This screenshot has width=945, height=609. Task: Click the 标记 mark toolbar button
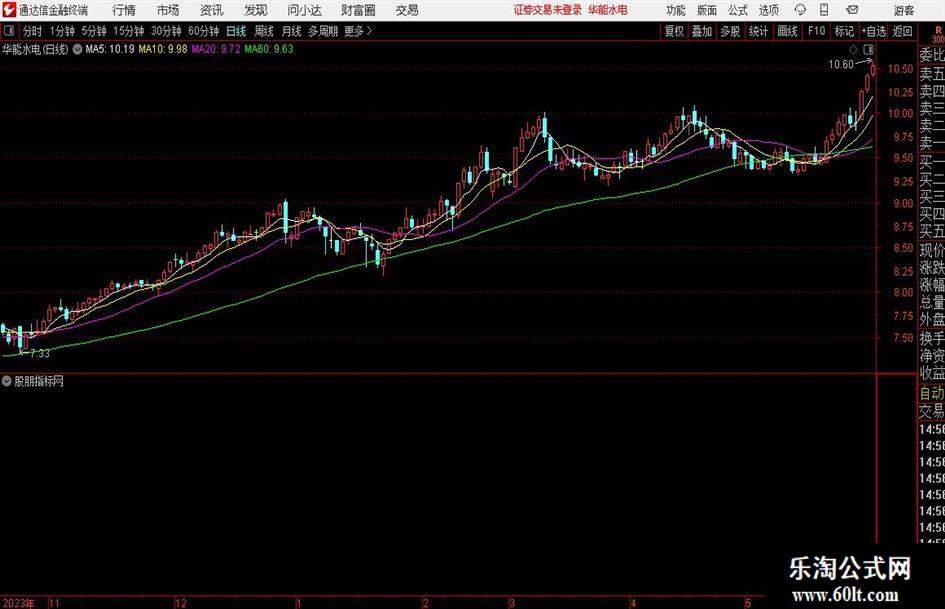point(844,31)
